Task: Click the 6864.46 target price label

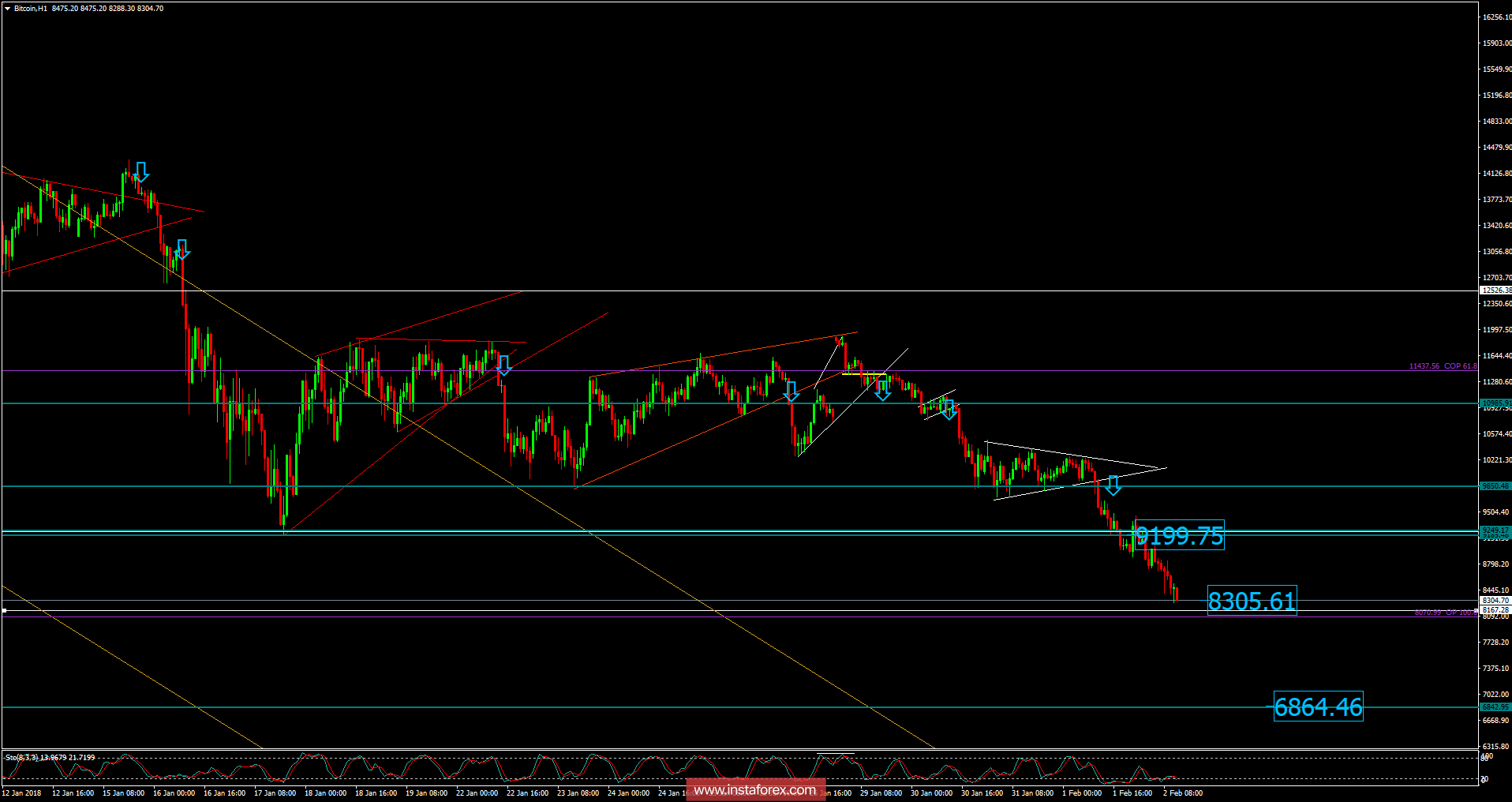Action: (1318, 706)
